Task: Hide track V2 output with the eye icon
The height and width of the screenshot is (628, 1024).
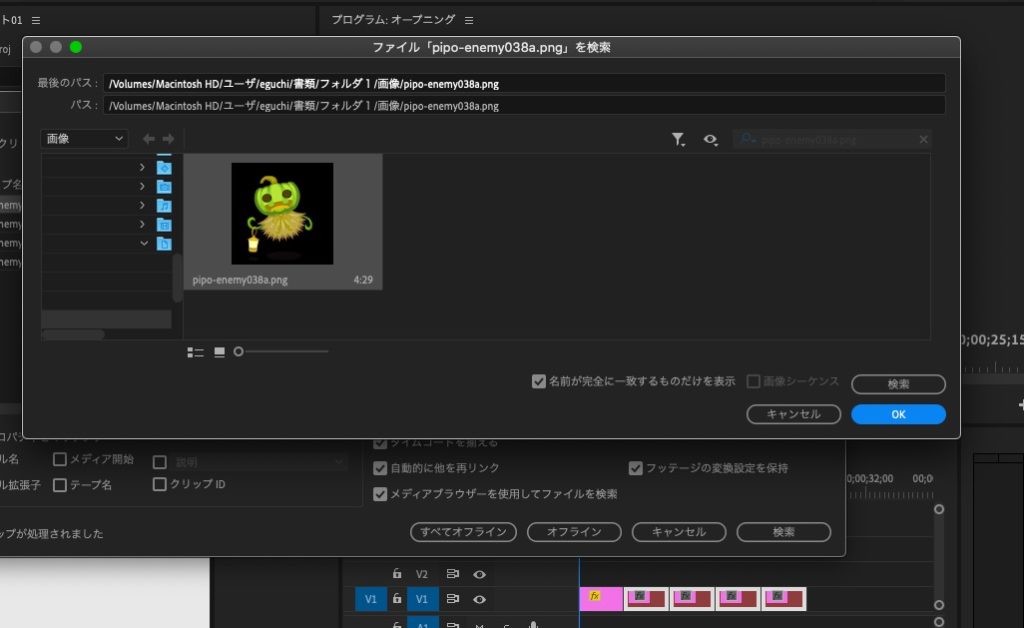Action: click(x=479, y=574)
